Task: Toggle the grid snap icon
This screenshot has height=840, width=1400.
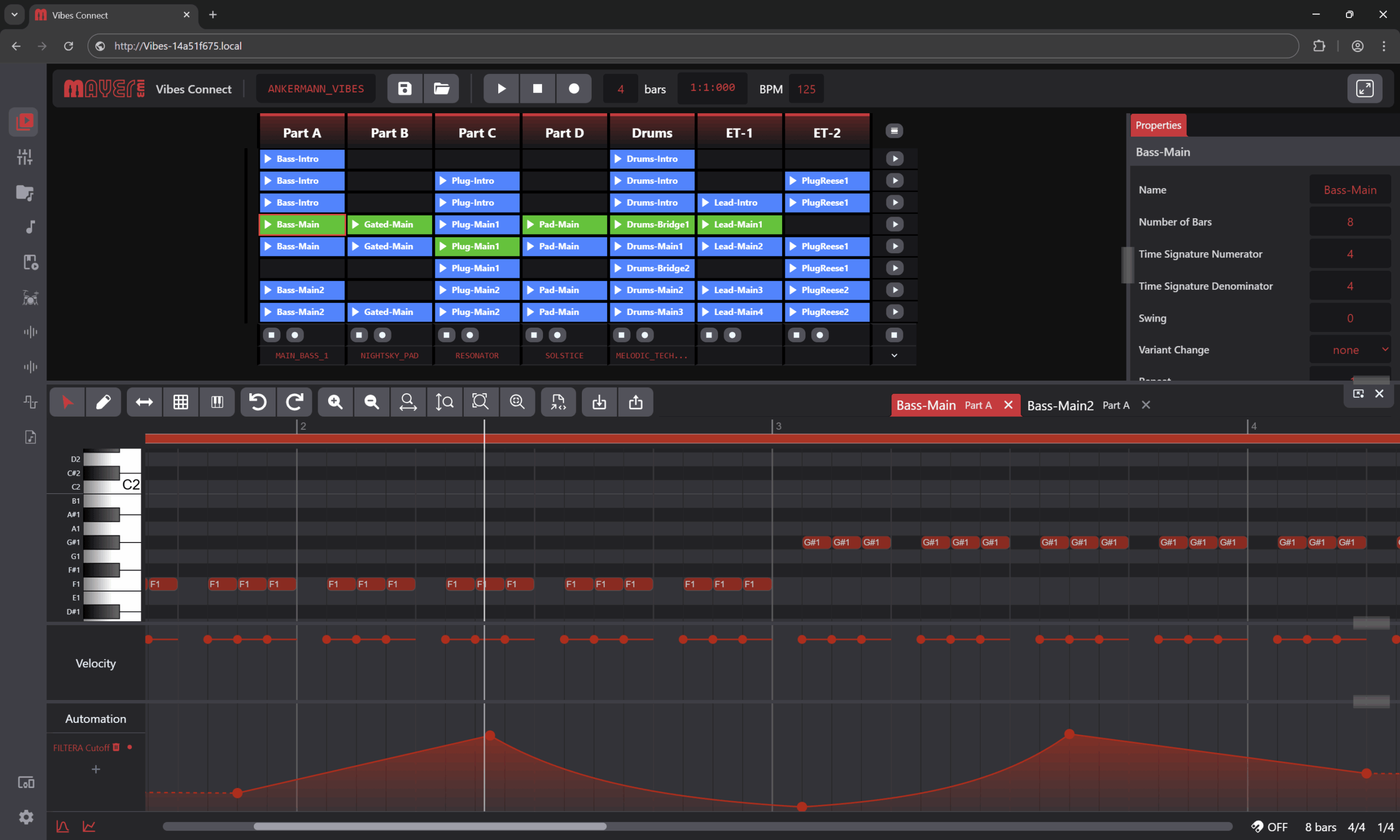Action: click(180, 402)
